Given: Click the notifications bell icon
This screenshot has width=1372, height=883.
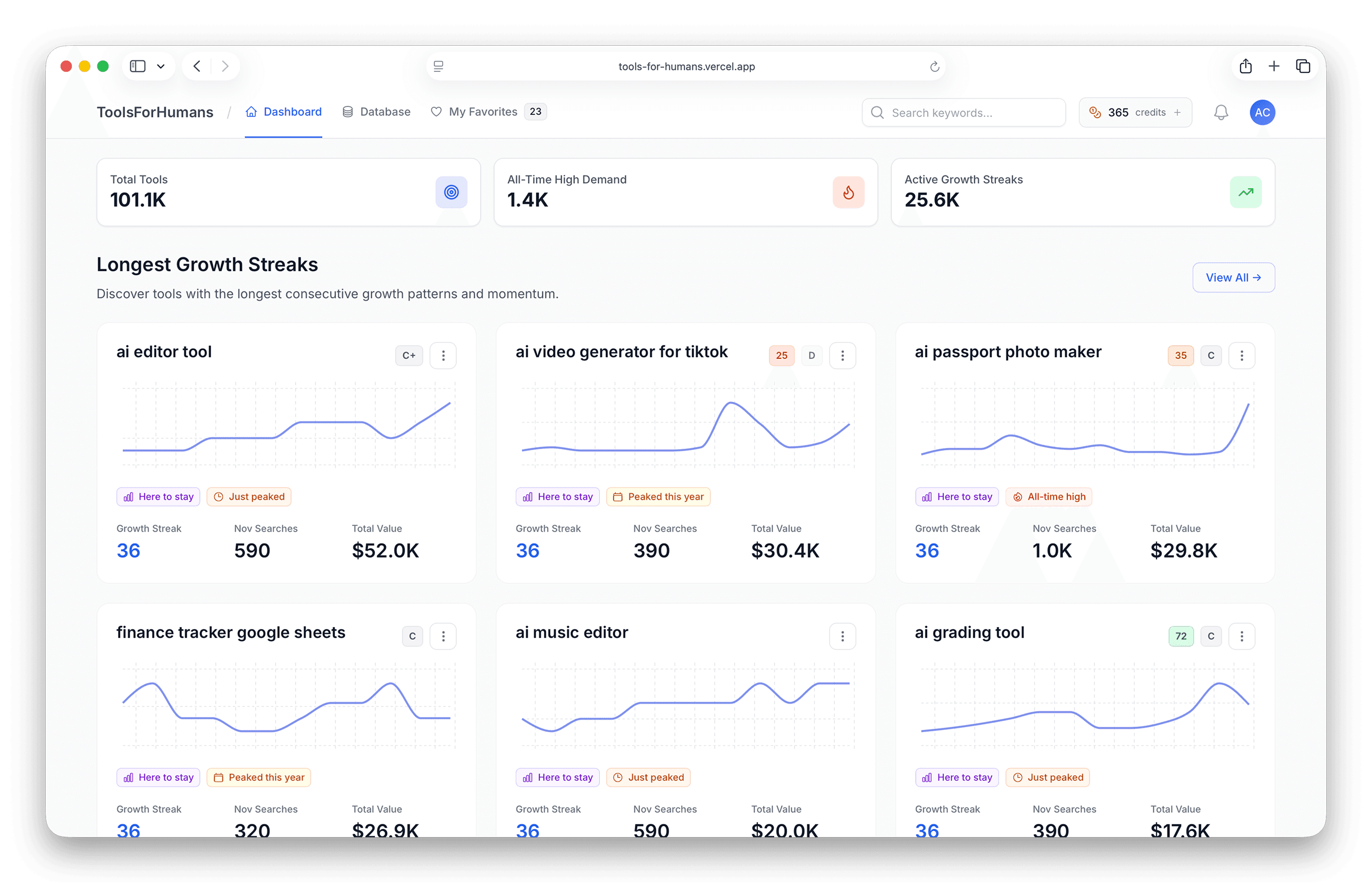Looking at the screenshot, I should click(1220, 112).
